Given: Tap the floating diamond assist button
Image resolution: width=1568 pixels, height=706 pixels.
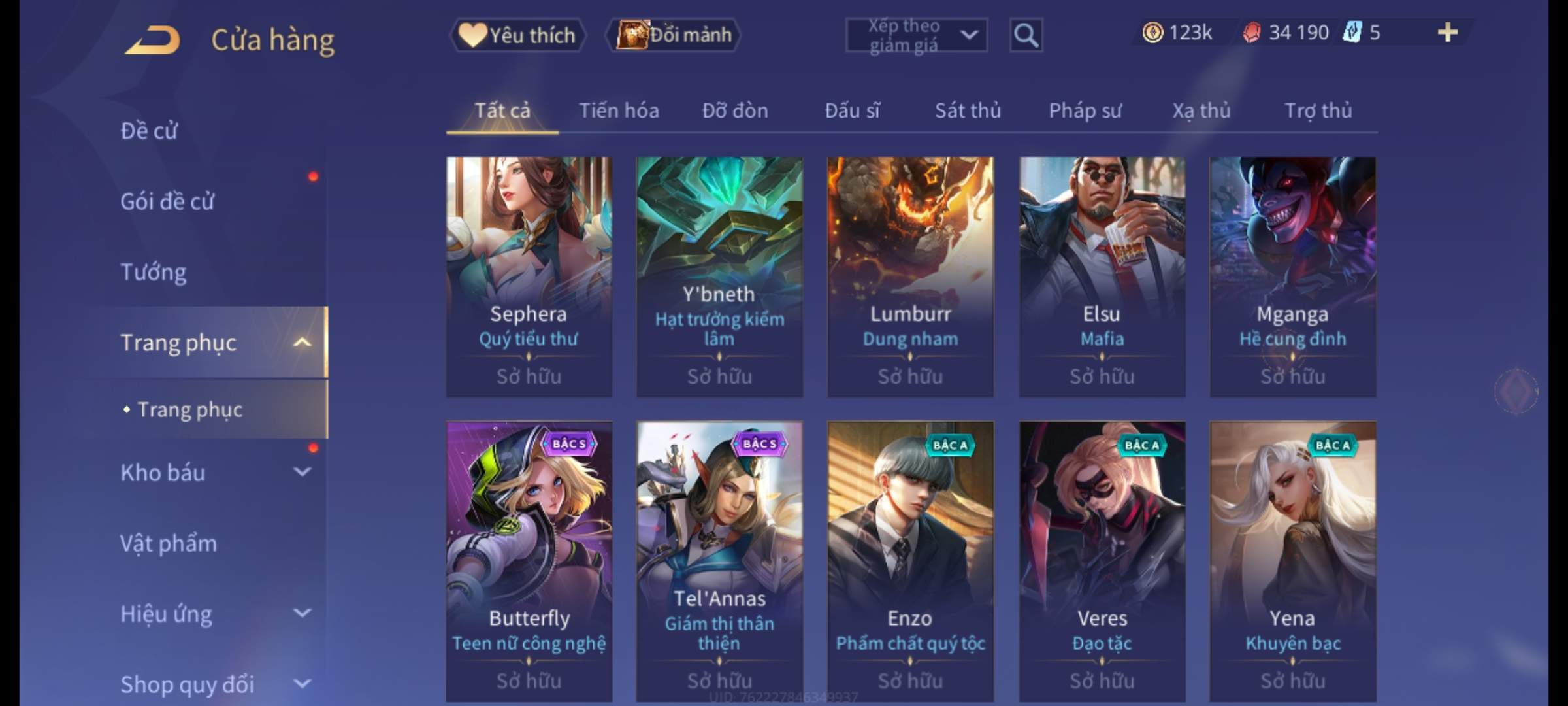Looking at the screenshot, I should pyautogui.click(x=1516, y=391).
